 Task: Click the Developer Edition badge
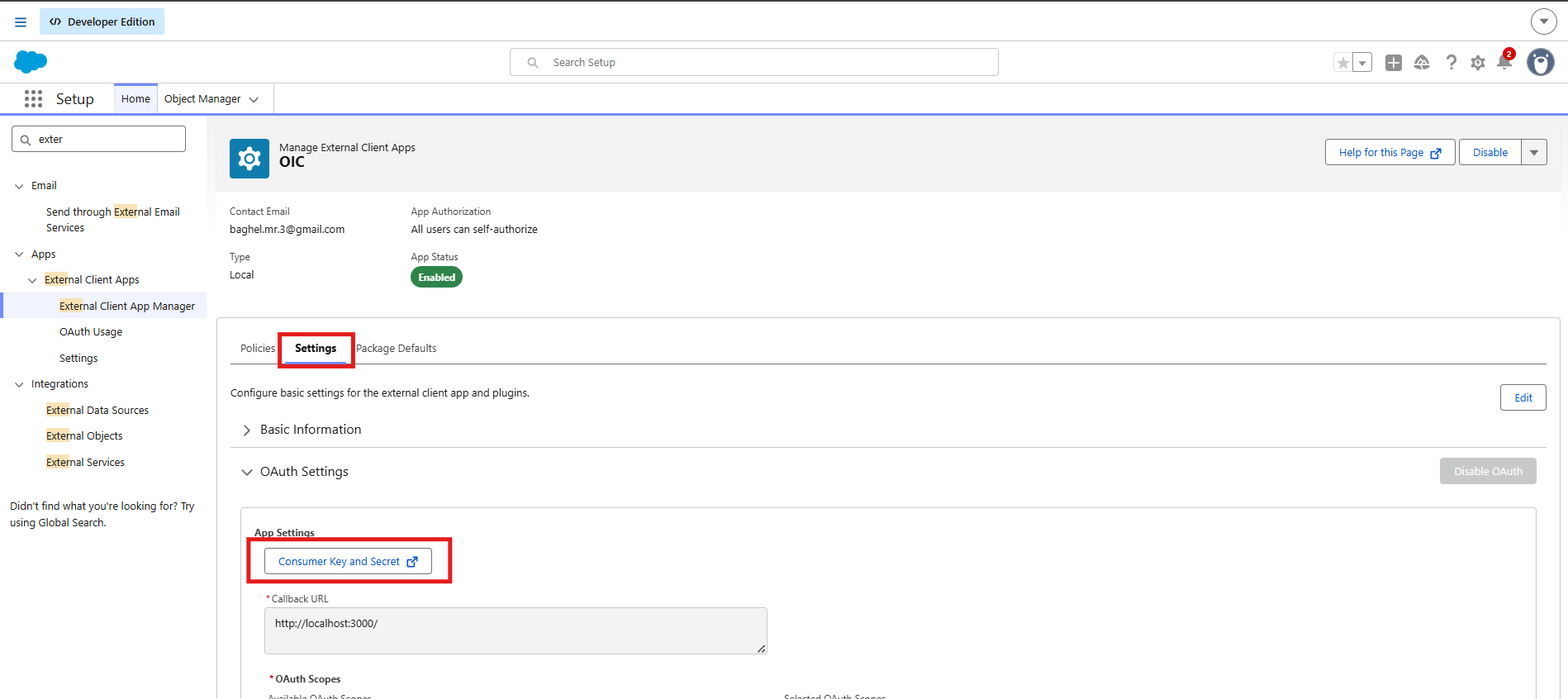click(x=102, y=21)
